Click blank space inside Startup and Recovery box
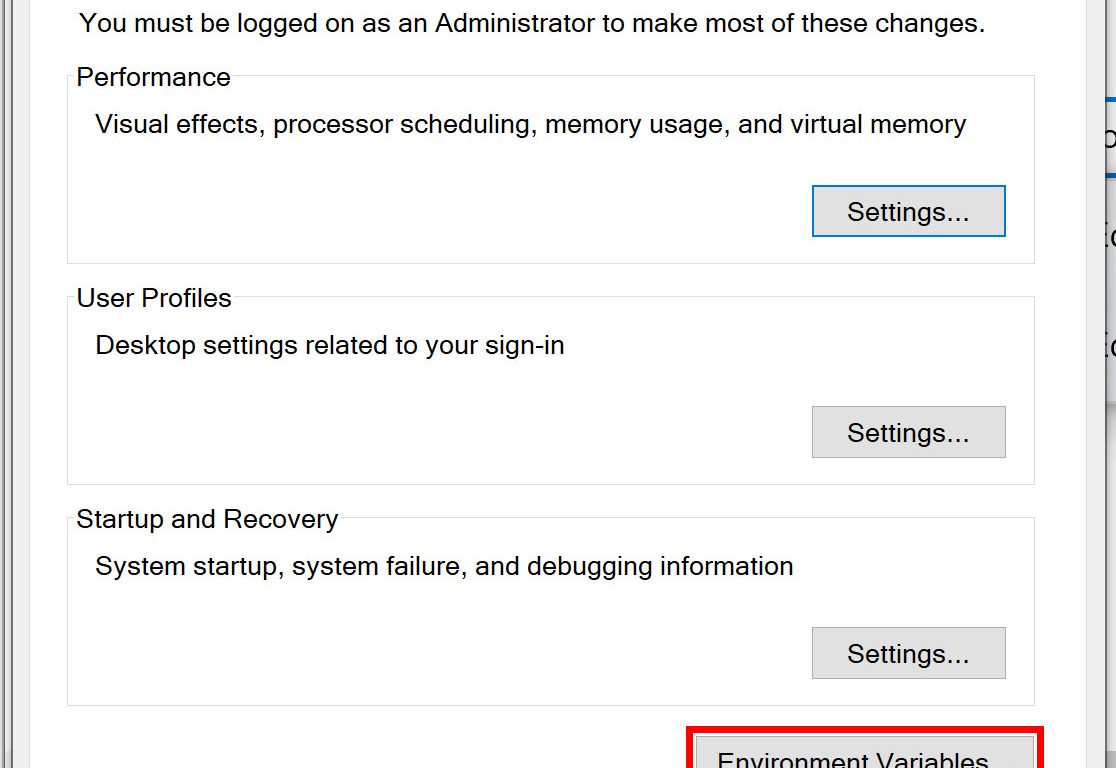The image size is (1116, 768). tap(400, 650)
